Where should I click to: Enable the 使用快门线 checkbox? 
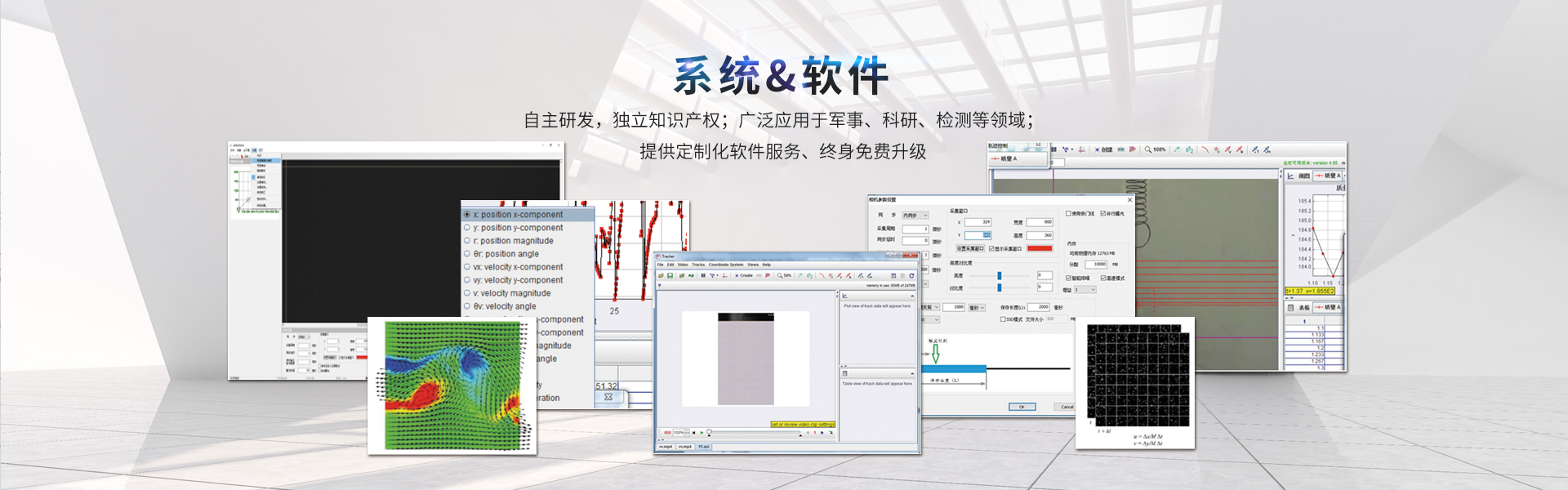[x=1068, y=214]
